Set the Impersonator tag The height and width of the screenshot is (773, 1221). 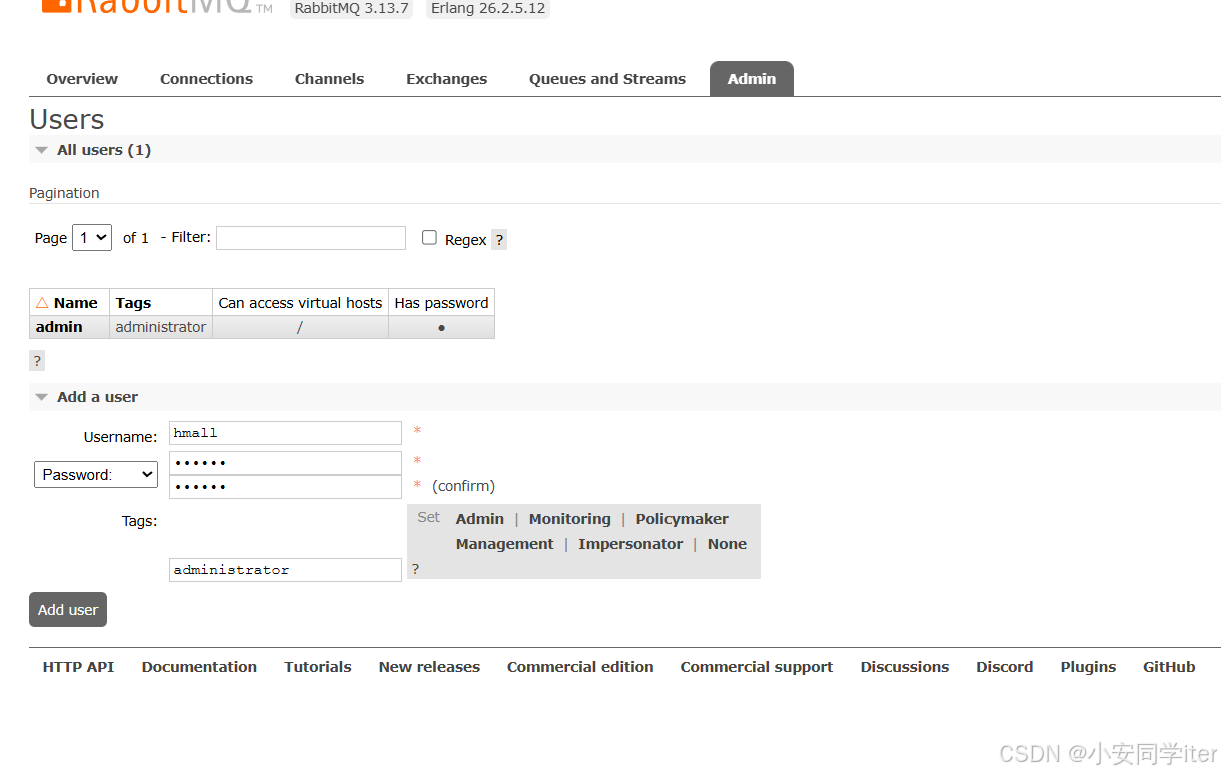(630, 544)
